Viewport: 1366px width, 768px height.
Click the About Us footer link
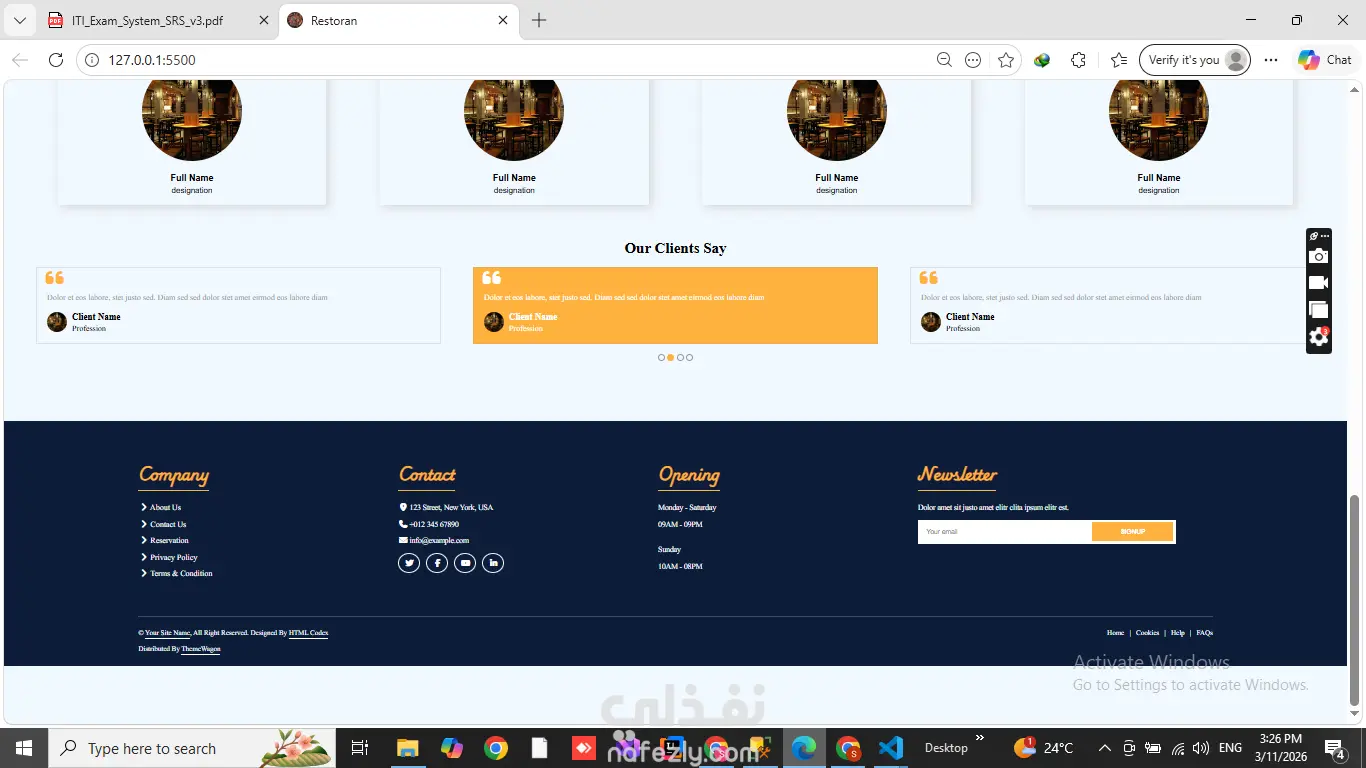point(165,507)
